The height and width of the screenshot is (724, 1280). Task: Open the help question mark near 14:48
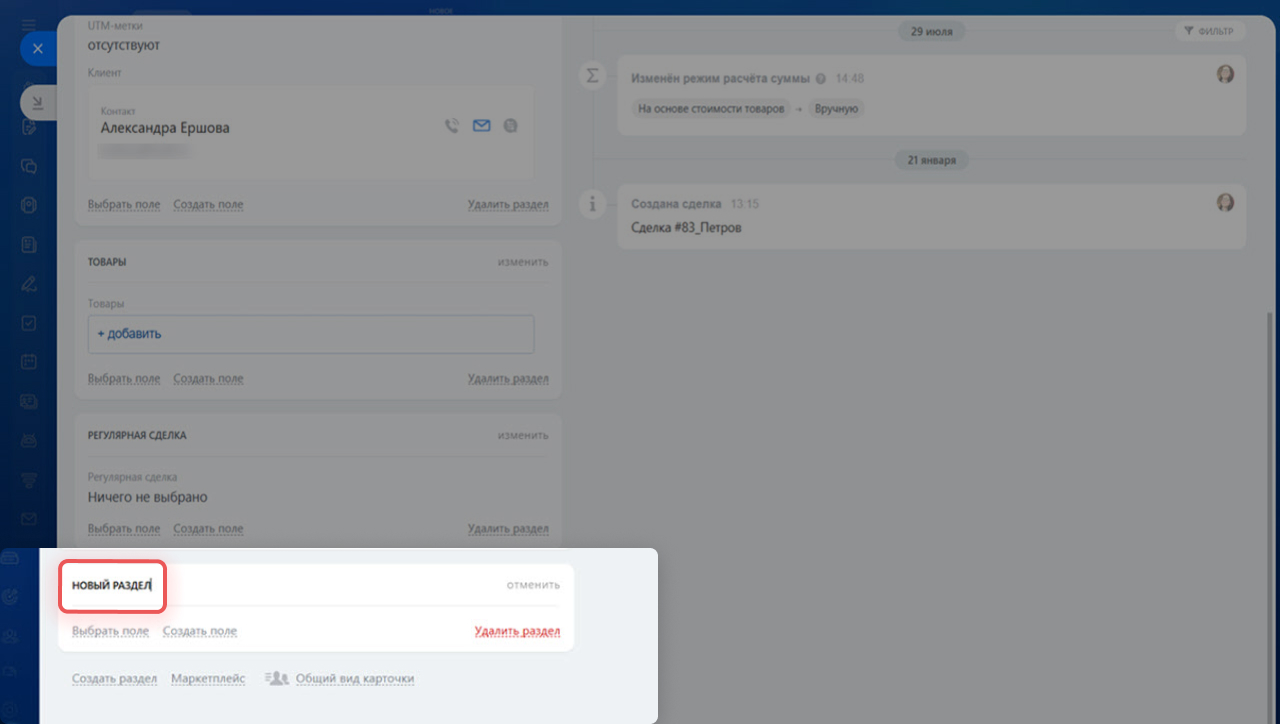coord(821,78)
